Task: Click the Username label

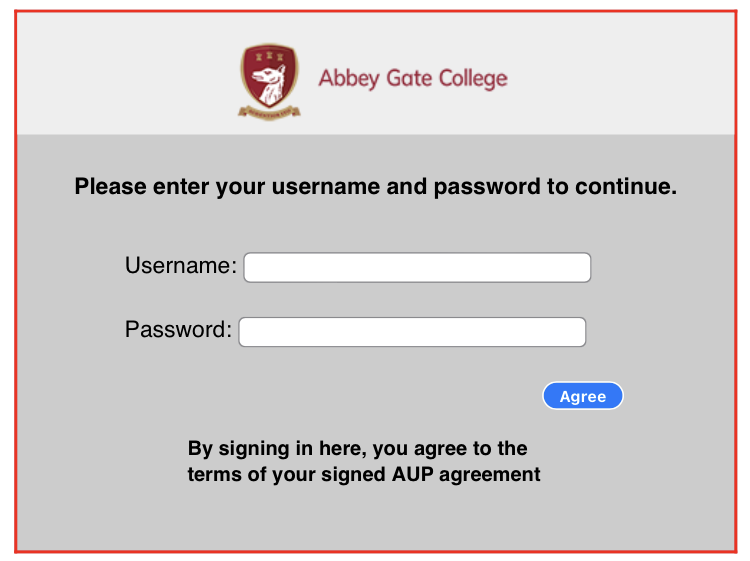Action: coord(181,265)
